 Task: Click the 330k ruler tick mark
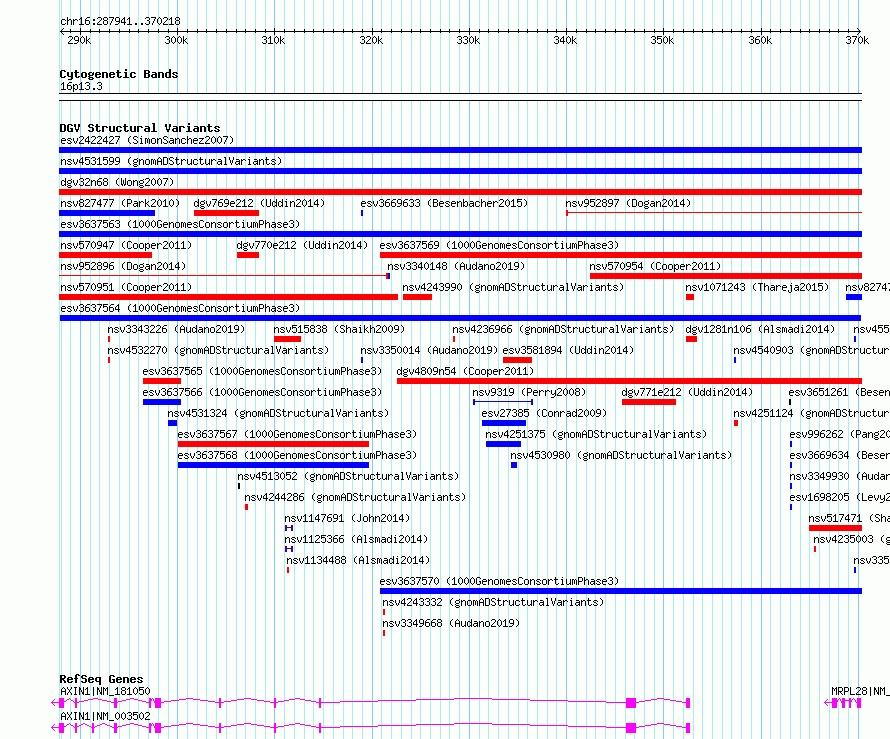pyautogui.click(x=468, y=40)
